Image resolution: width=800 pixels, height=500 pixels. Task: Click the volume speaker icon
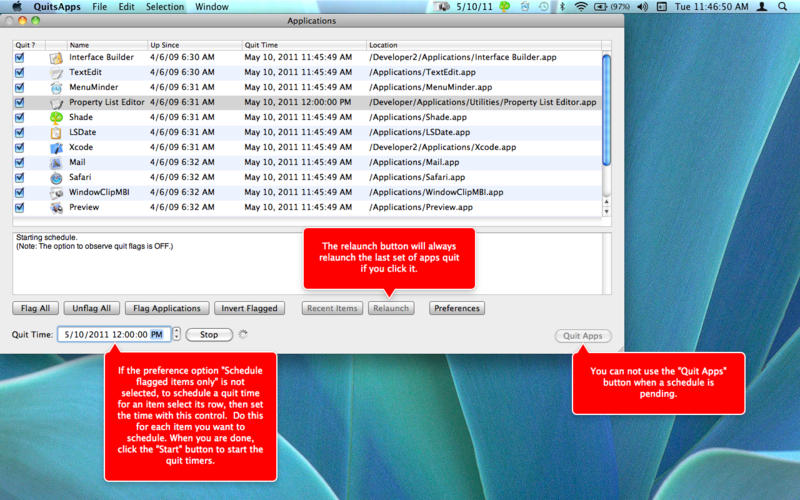point(642,7)
